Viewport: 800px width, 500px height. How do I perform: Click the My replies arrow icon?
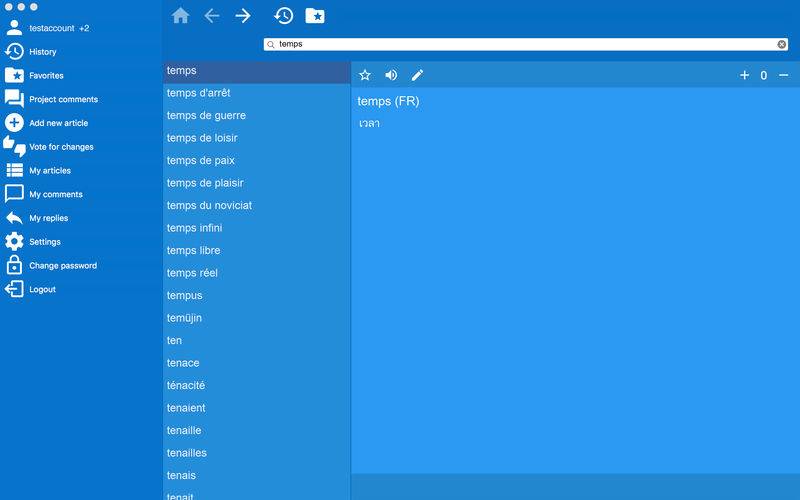14,218
